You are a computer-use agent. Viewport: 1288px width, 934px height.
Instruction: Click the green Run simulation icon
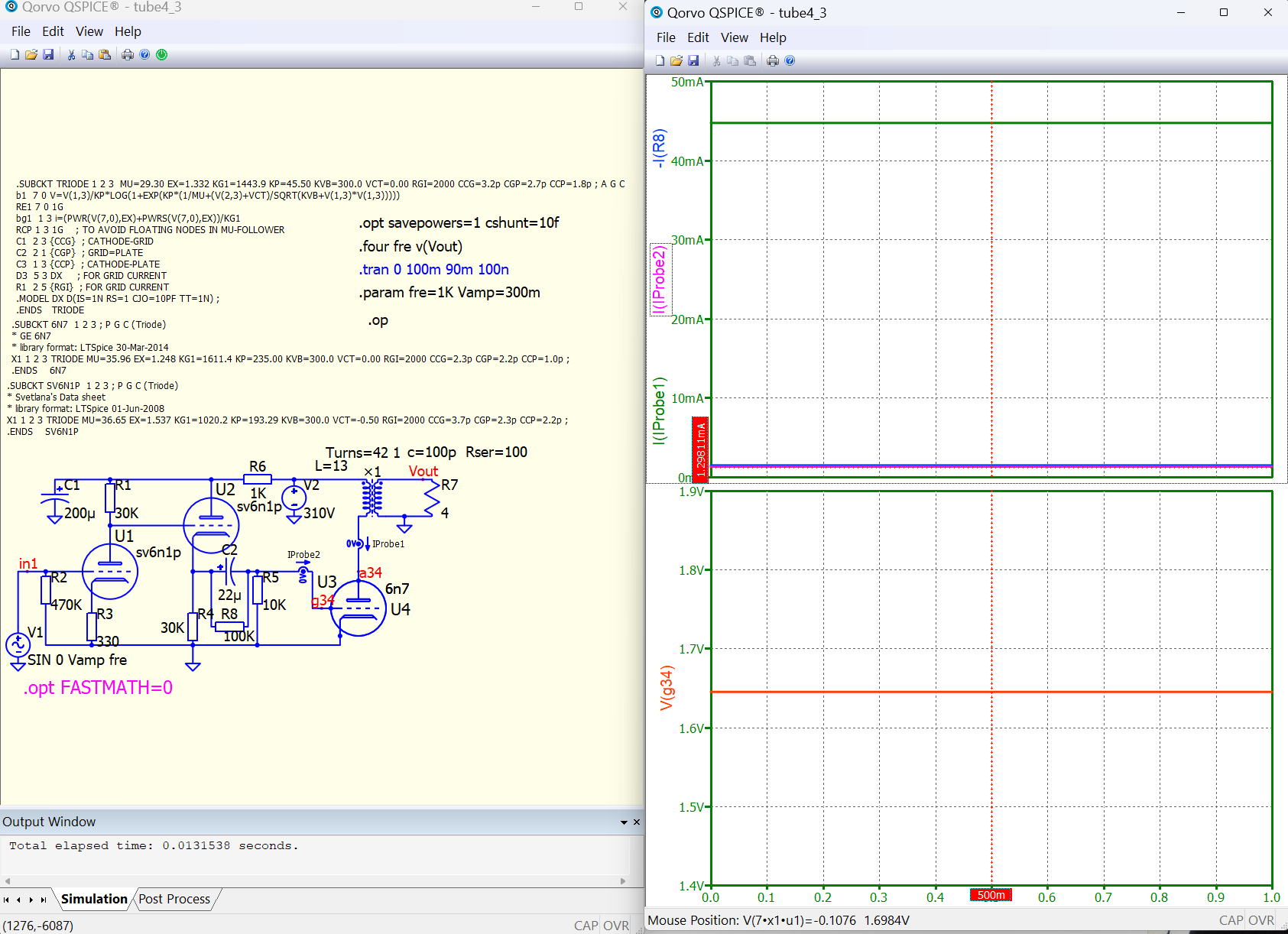coord(162,55)
